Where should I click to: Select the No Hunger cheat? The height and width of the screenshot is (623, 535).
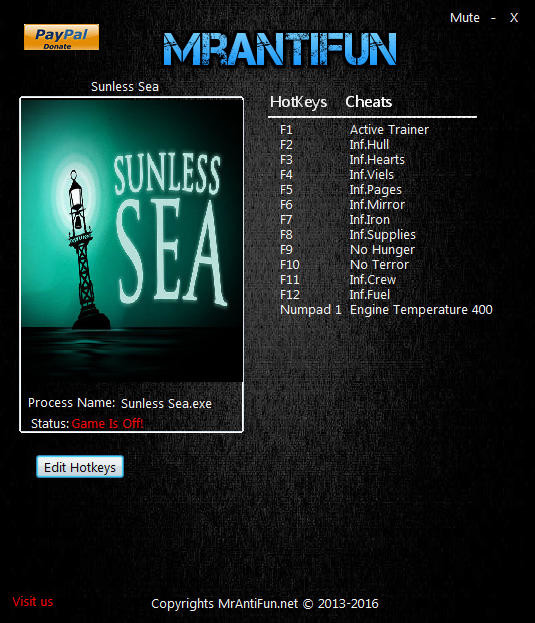tap(382, 250)
